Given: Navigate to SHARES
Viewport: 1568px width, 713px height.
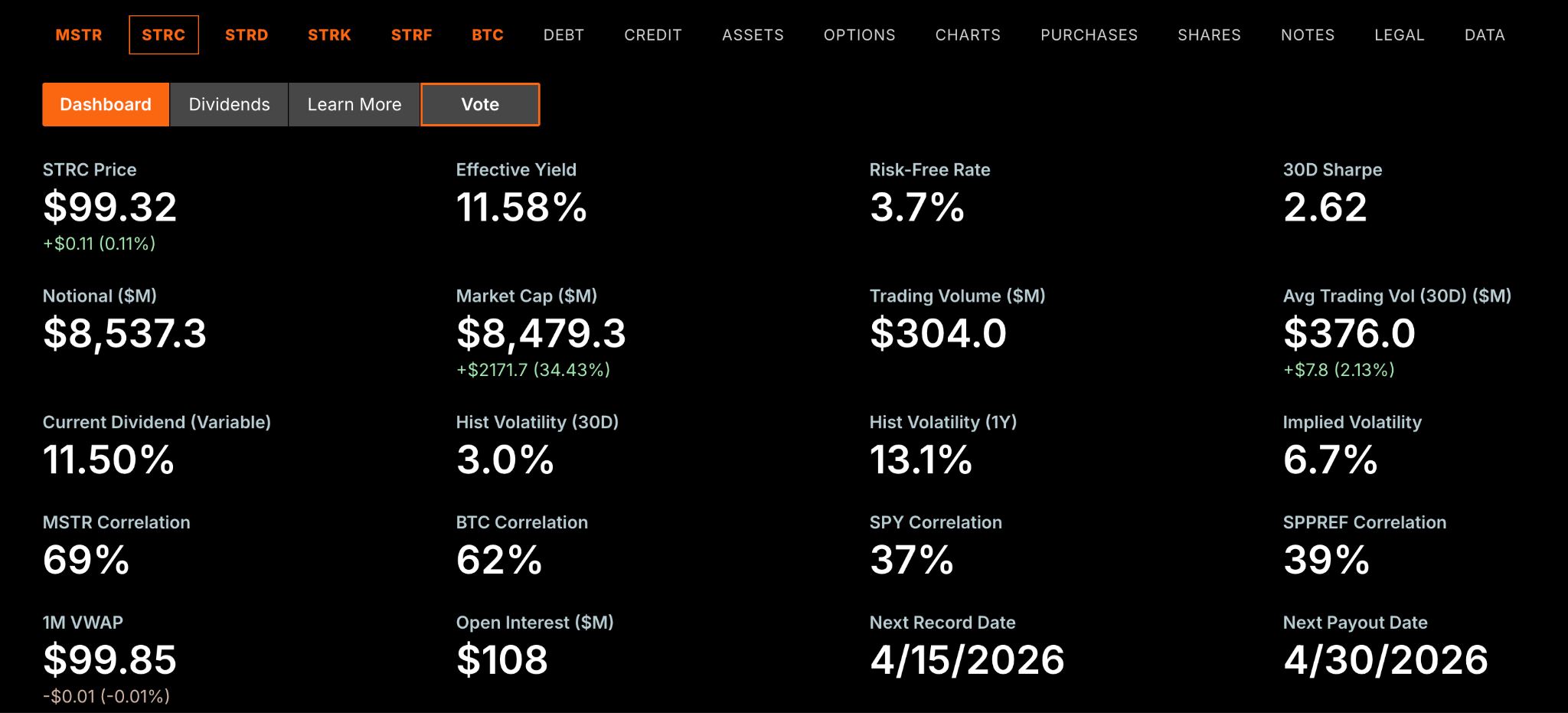Looking at the screenshot, I should click(1209, 35).
